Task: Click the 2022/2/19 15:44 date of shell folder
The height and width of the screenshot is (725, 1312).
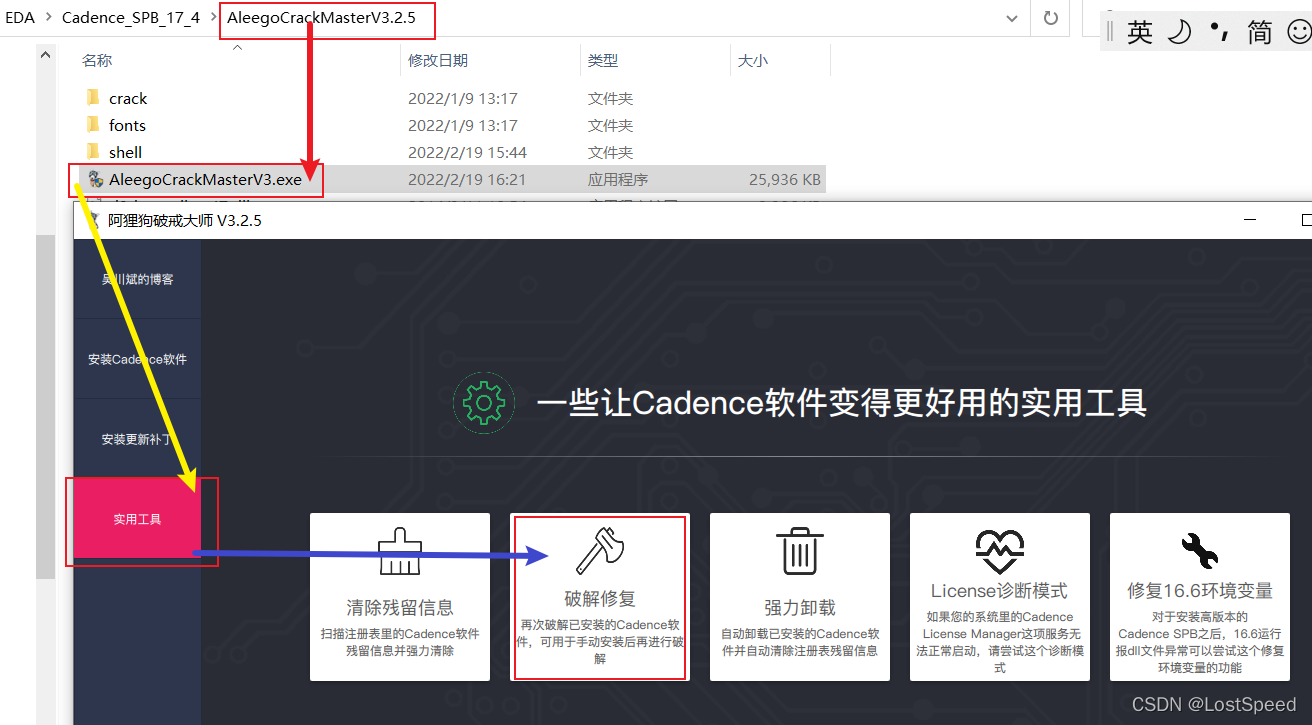Action: 467,153
